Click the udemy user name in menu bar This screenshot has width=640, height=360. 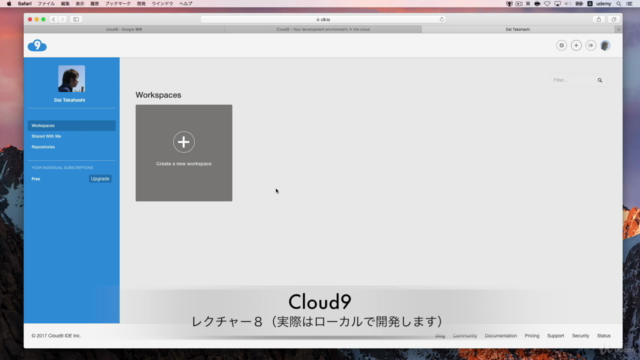[603, 4]
